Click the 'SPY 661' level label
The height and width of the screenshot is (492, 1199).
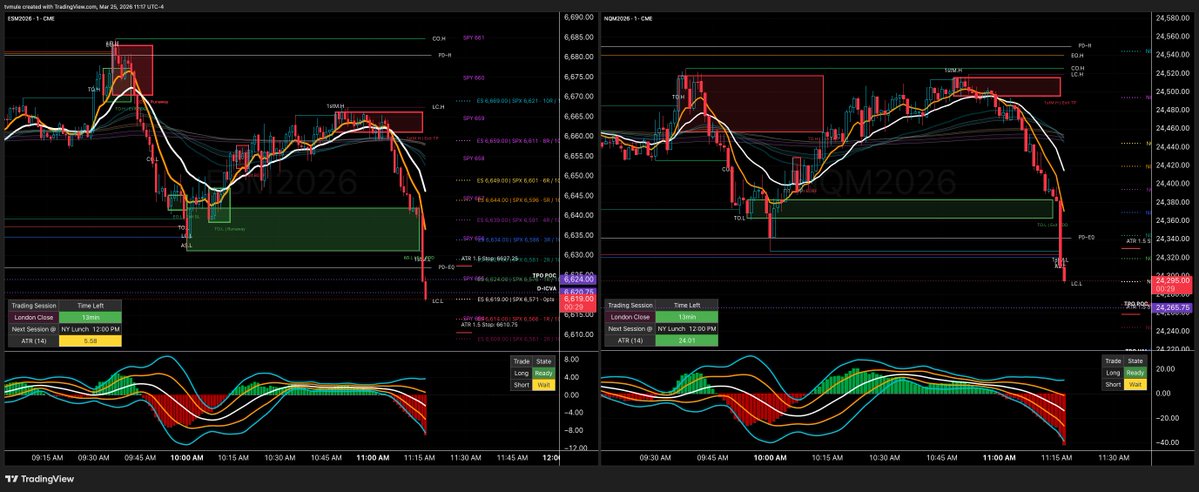(x=474, y=37)
